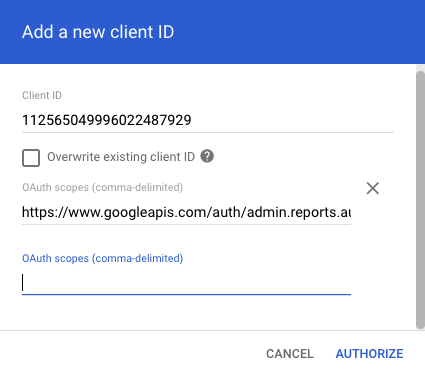The height and width of the screenshot is (377, 425).
Task: Click the blue underline of the active scopes field
Action: click(x=186, y=294)
